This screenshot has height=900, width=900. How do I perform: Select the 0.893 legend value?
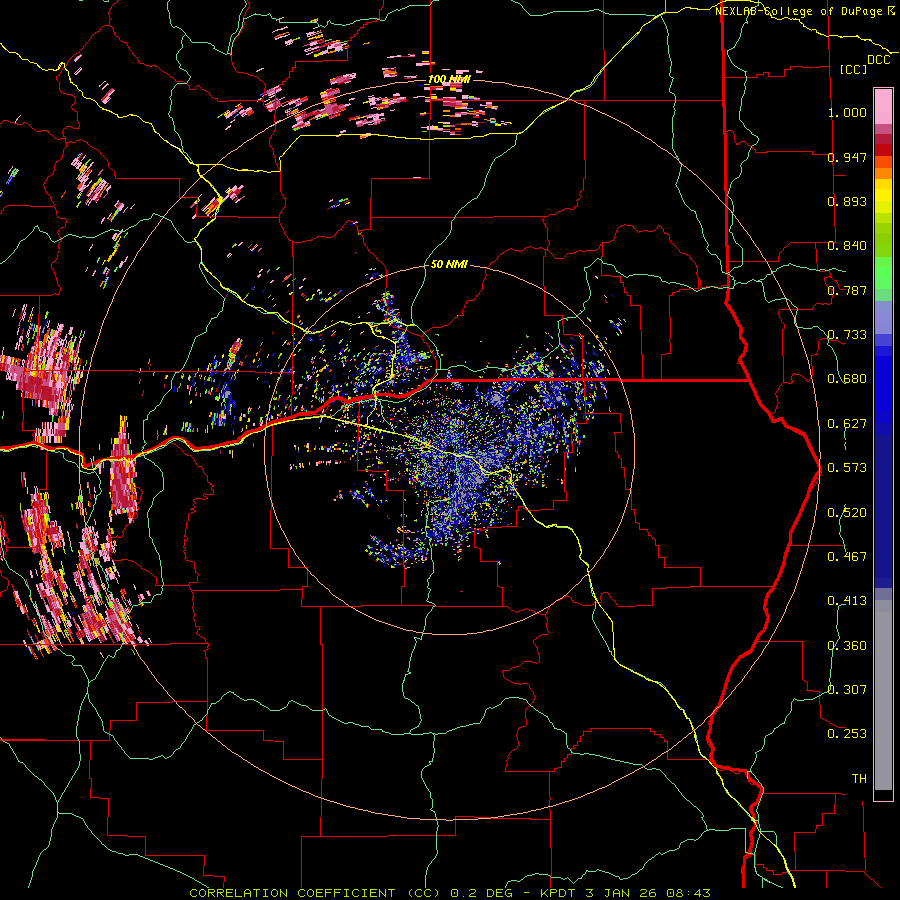click(847, 201)
